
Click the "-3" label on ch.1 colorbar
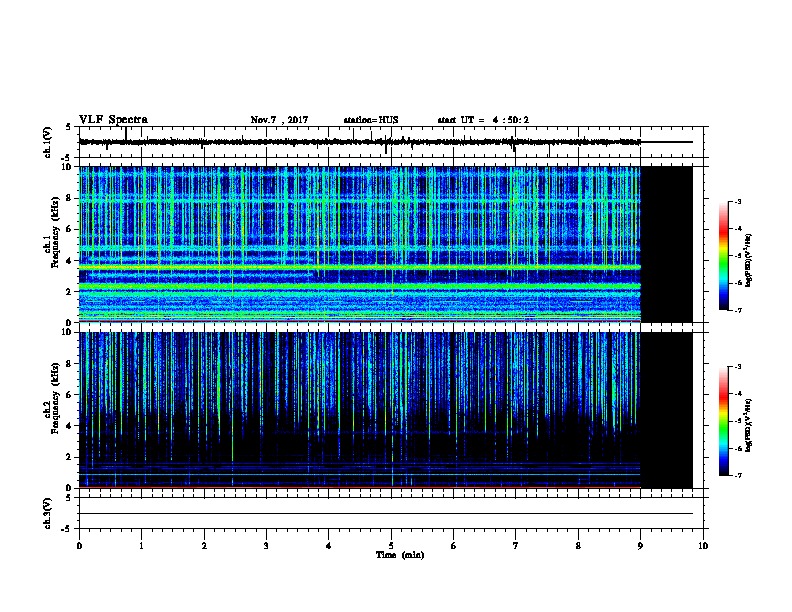click(x=737, y=201)
